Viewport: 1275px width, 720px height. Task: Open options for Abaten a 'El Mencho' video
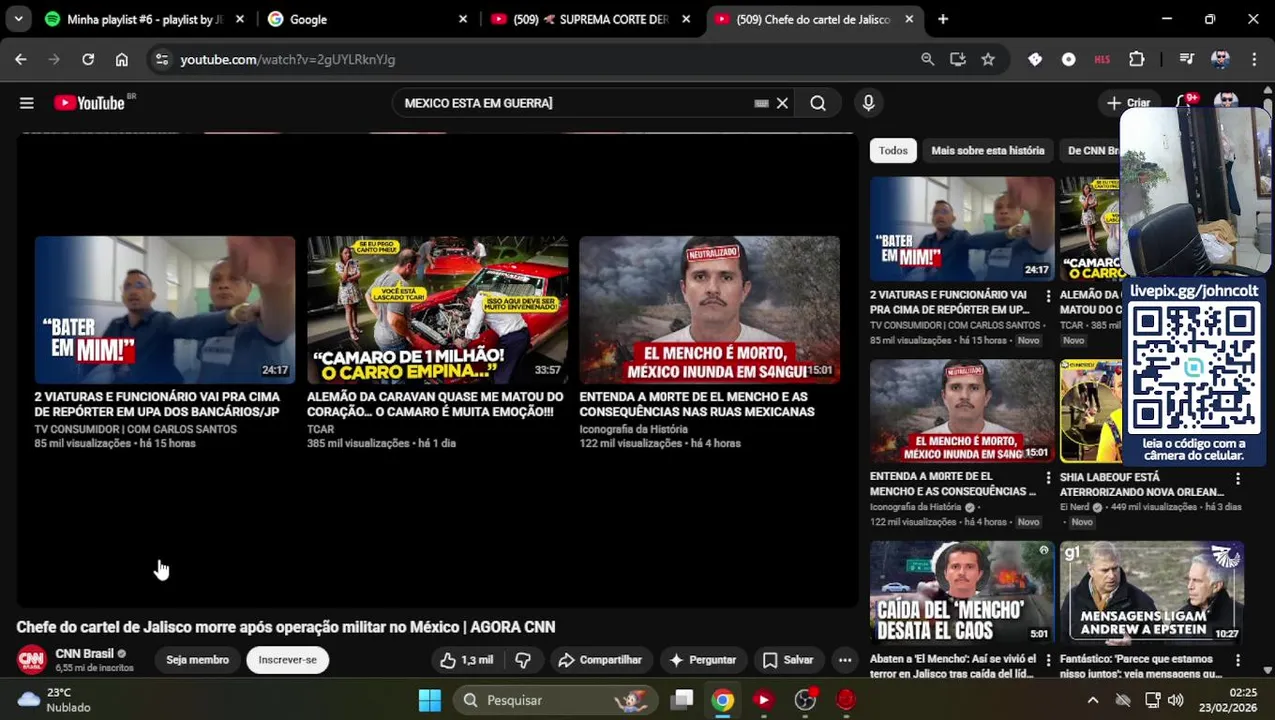click(x=1048, y=661)
